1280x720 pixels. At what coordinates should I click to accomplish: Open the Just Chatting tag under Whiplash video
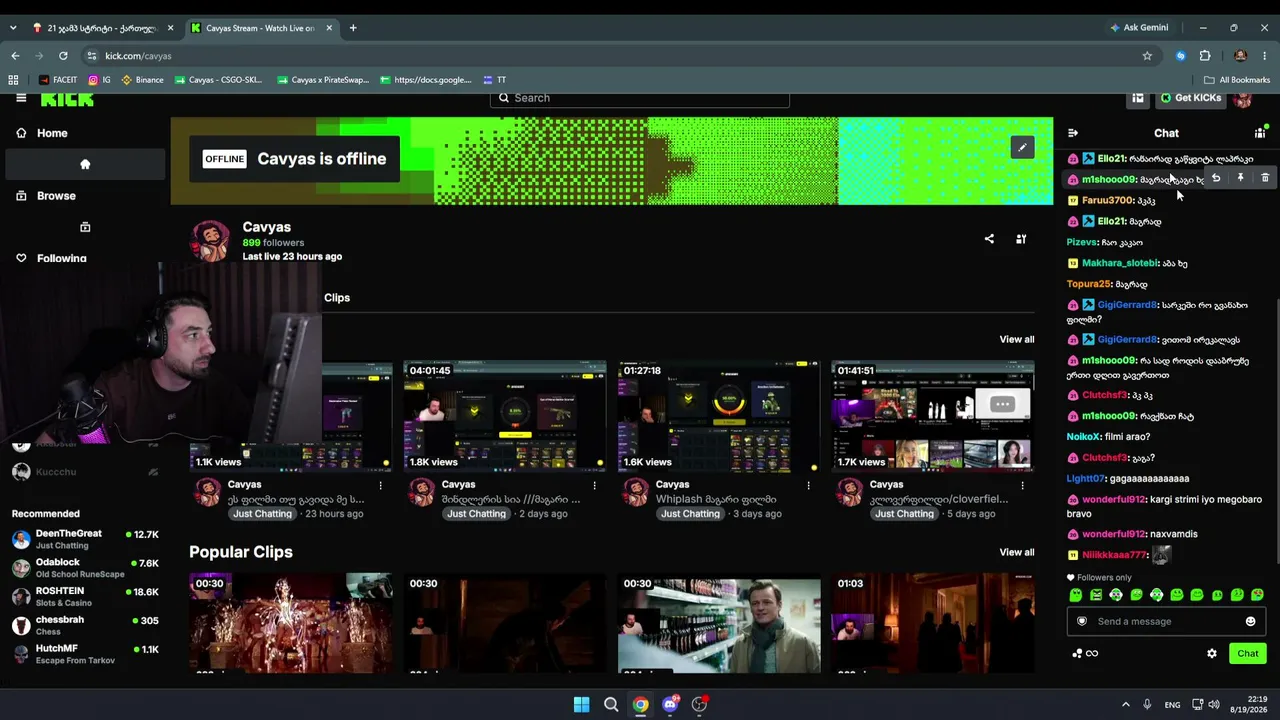pos(690,514)
